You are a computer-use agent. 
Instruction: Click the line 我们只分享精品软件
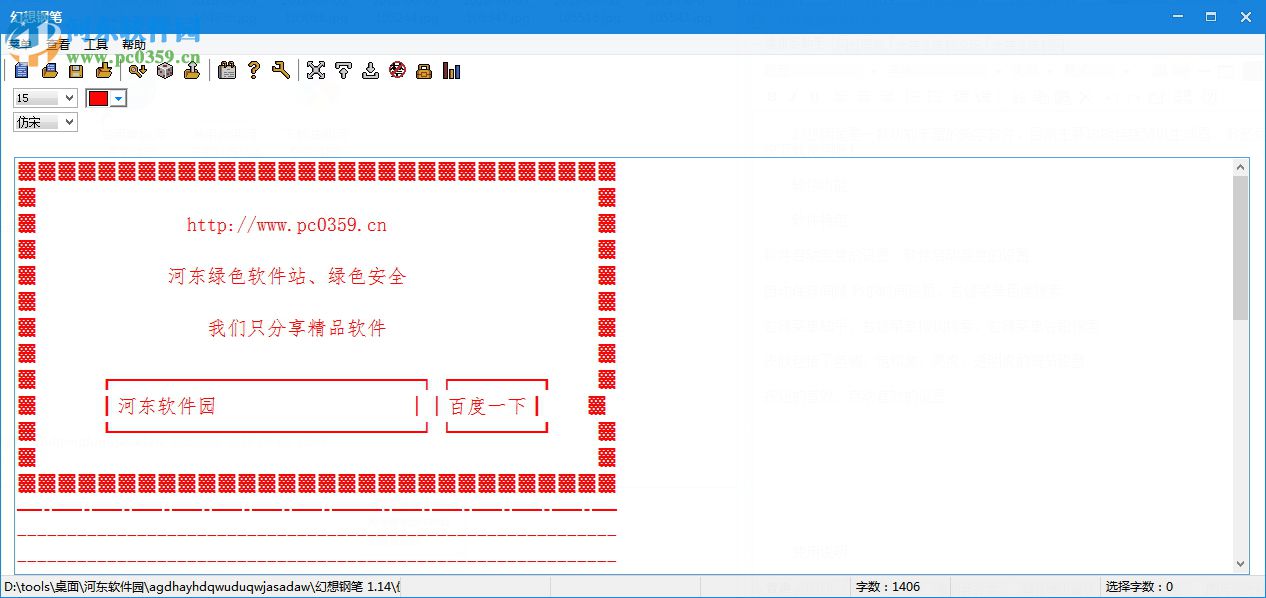point(297,328)
